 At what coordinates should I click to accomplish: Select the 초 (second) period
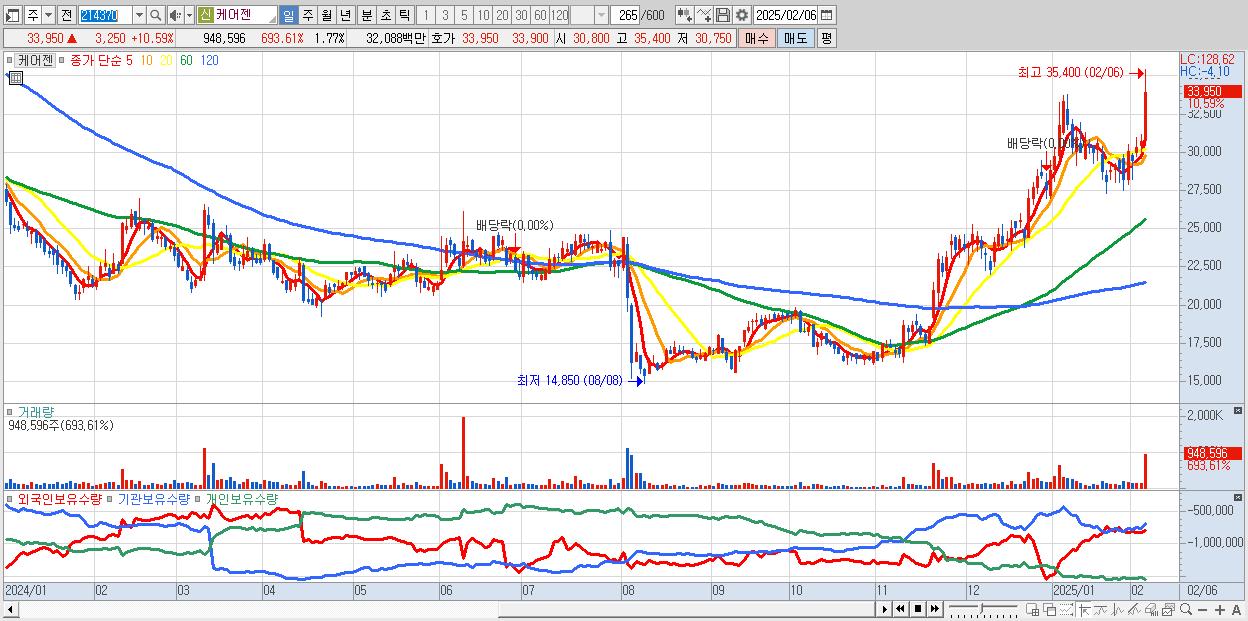click(385, 15)
